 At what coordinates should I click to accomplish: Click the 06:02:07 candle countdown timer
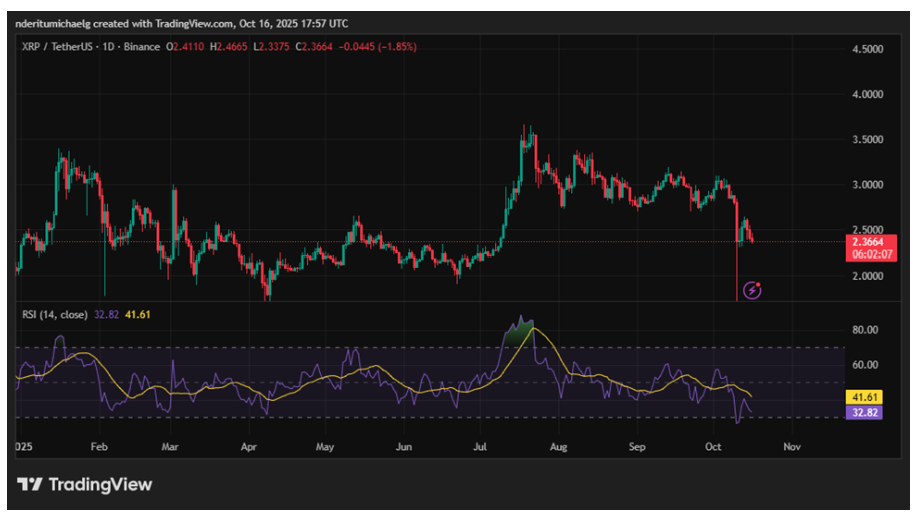(866, 254)
